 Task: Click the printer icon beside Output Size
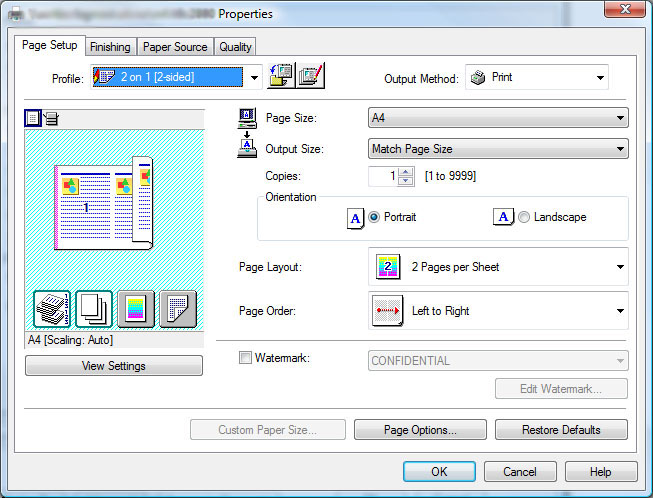[x=247, y=149]
